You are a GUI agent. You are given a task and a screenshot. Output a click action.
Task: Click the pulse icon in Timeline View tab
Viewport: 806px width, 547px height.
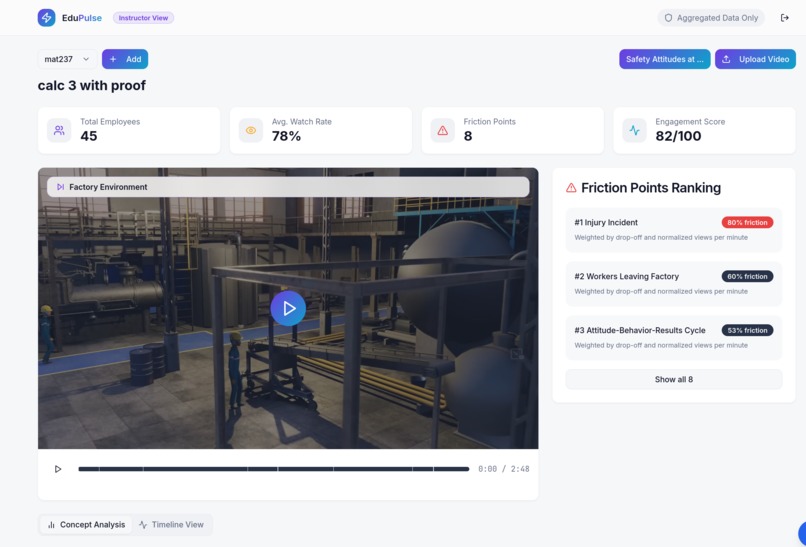coord(143,525)
